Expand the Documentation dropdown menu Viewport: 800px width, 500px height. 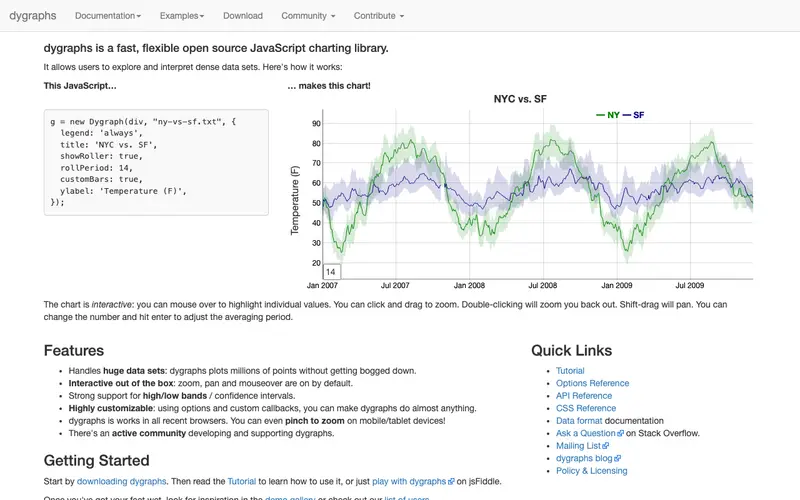[108, 16]
